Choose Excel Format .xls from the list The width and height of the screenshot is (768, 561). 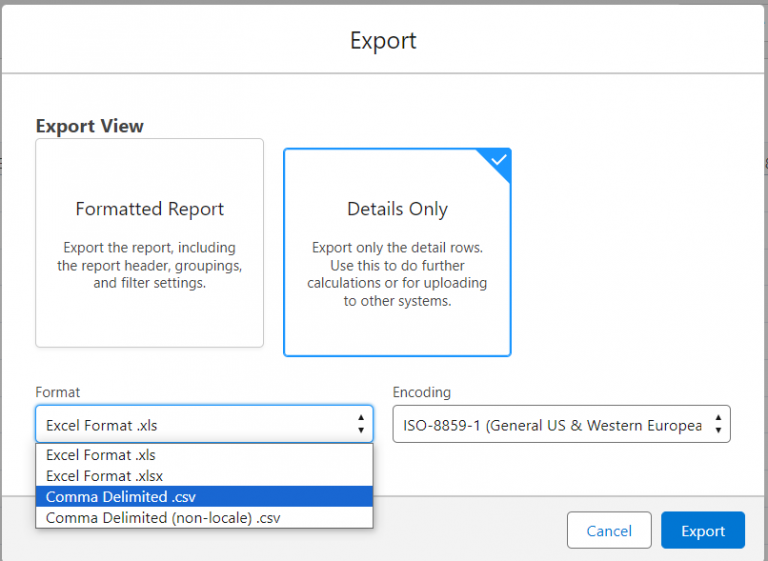coord(100,455)
